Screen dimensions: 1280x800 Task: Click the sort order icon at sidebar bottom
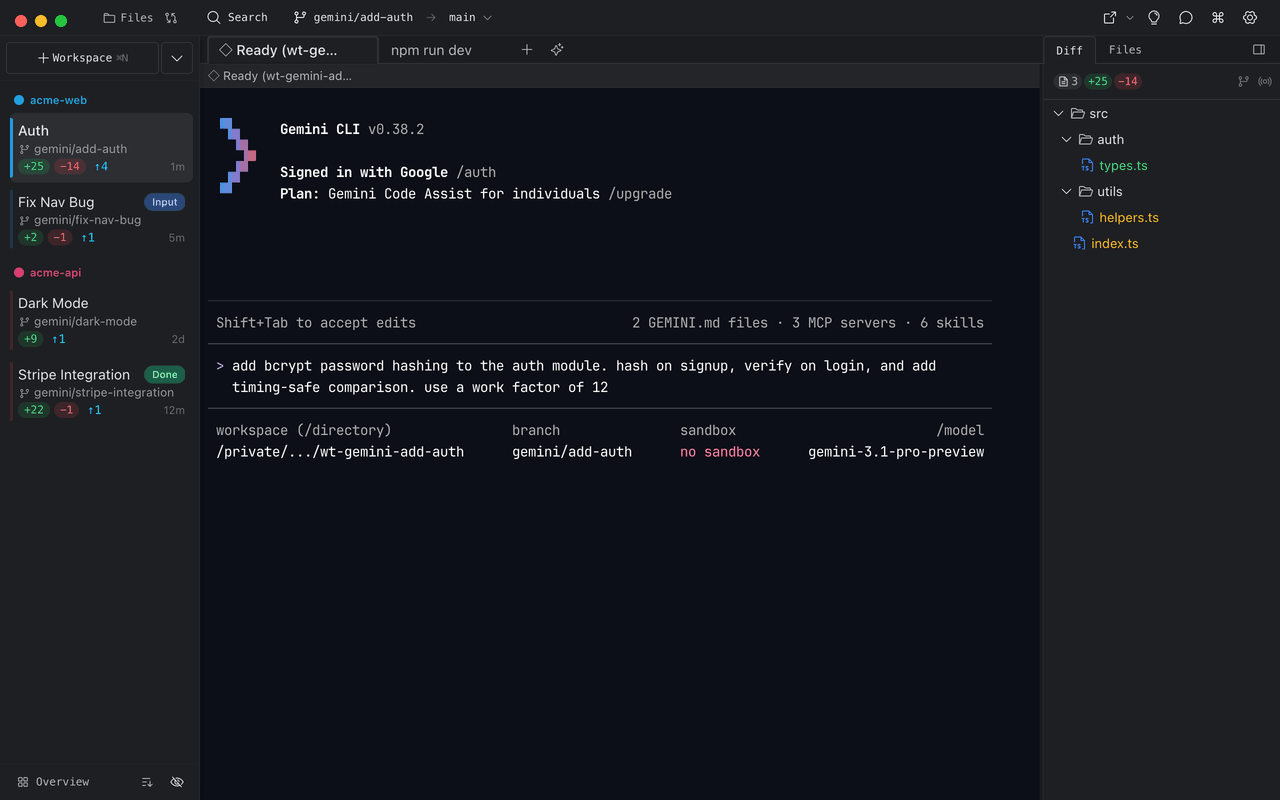147,782
